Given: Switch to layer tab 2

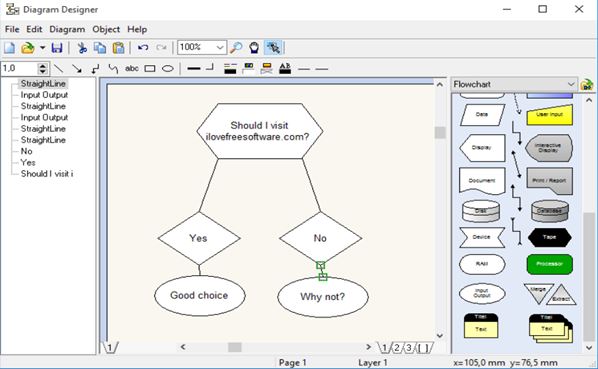Looking at the screenshot, I should pyautogui.click(x=397, y=348).
